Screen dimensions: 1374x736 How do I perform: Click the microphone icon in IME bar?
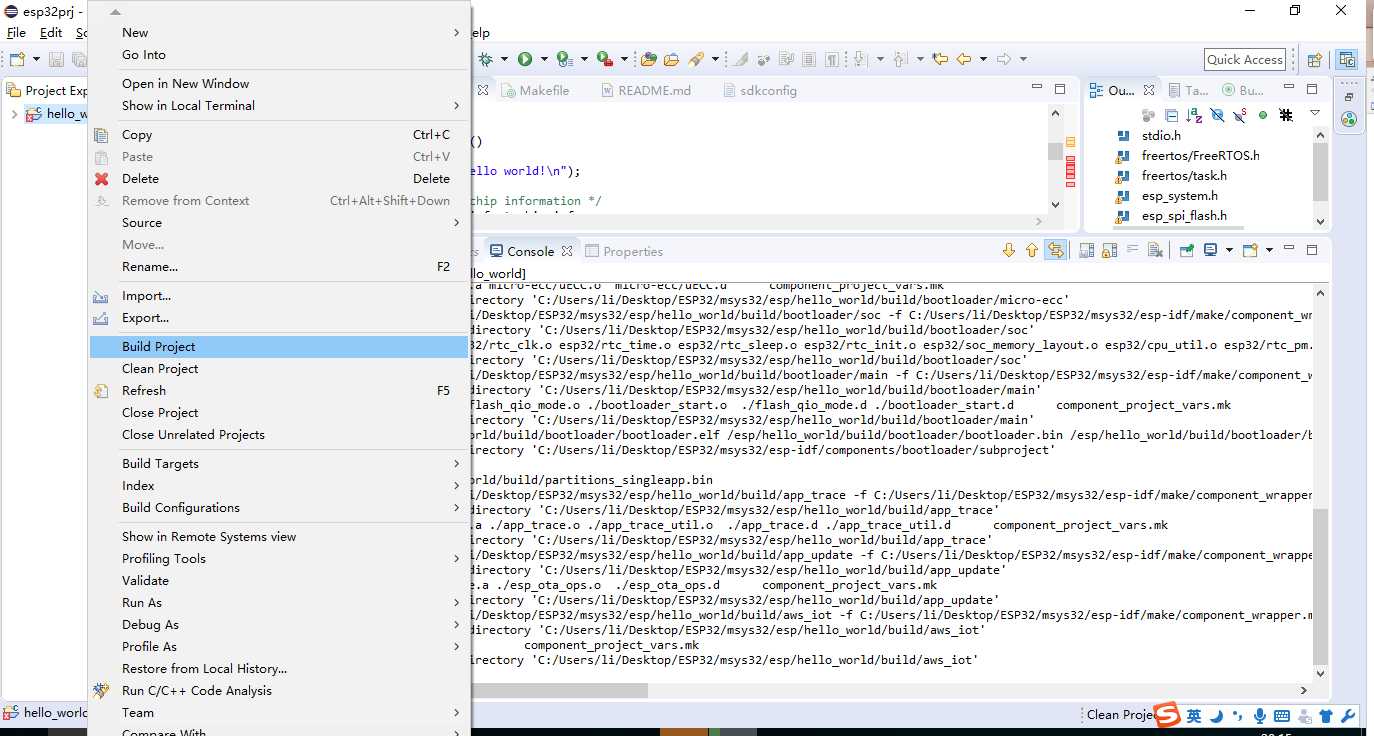(x=1260, y=716)
